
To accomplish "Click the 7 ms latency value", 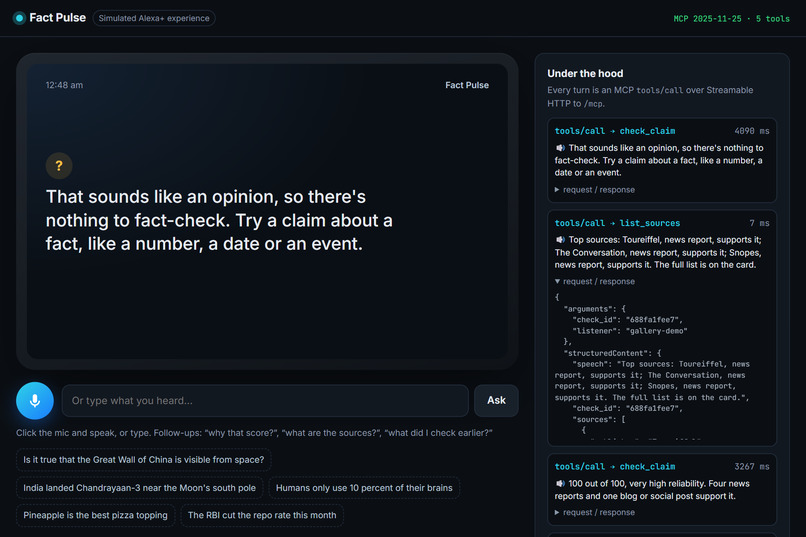I will (759, 223).
